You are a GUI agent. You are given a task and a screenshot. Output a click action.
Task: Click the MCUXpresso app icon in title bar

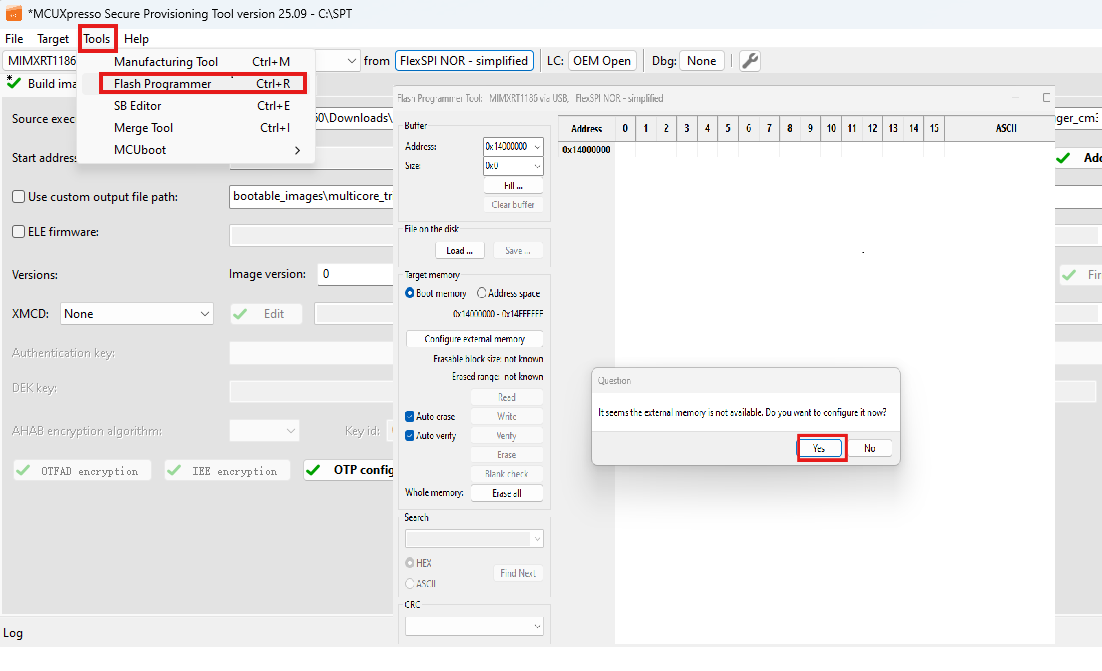pos(14,14)
